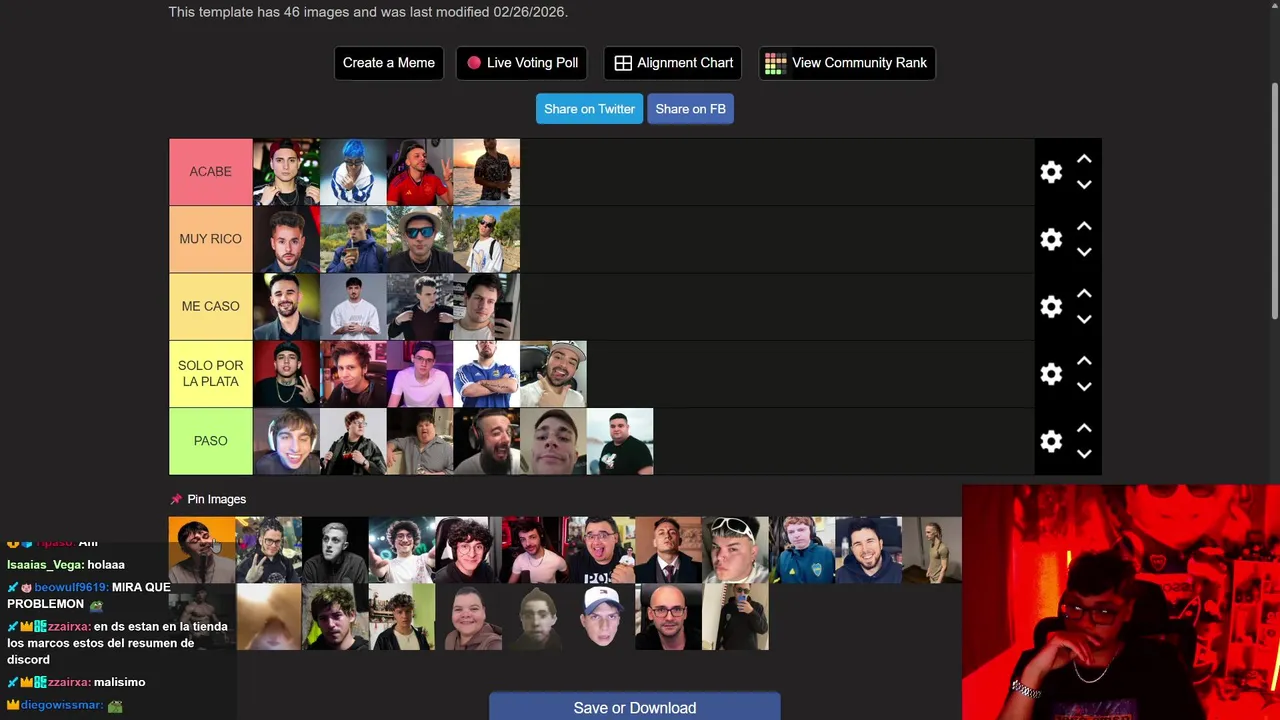The height and width of the screenshot is (720, 1280).
Task: Move SOLO POR LA PLATA tier down
Action: 1084,387
